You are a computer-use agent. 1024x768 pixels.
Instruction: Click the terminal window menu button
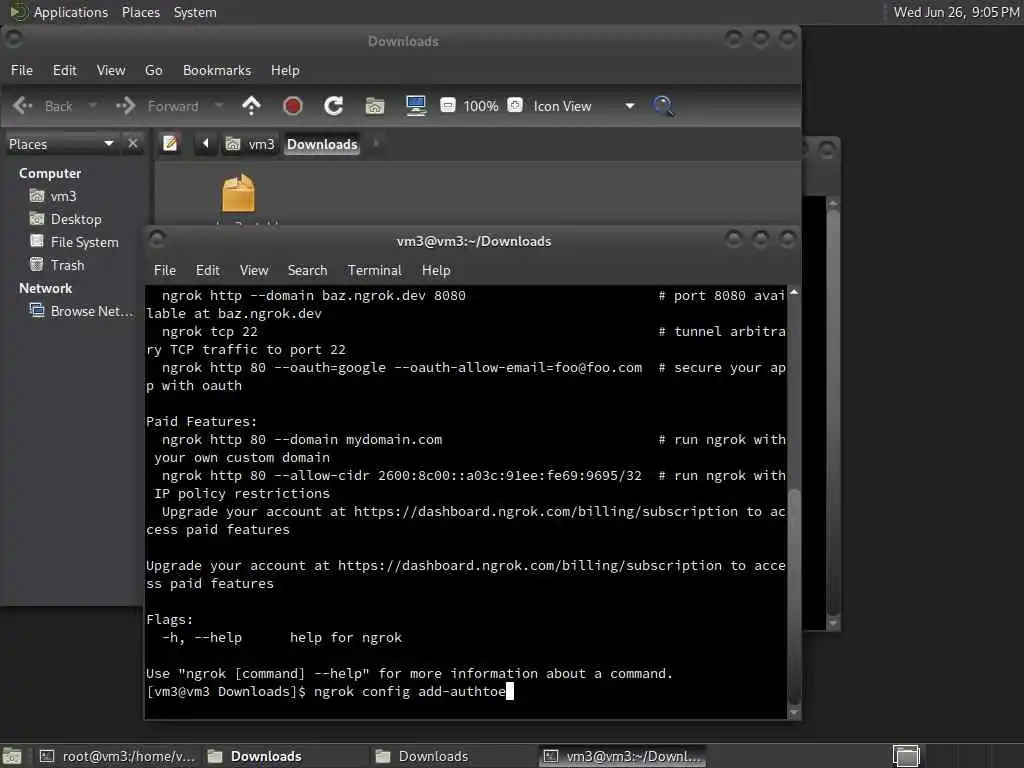point(157,240)
